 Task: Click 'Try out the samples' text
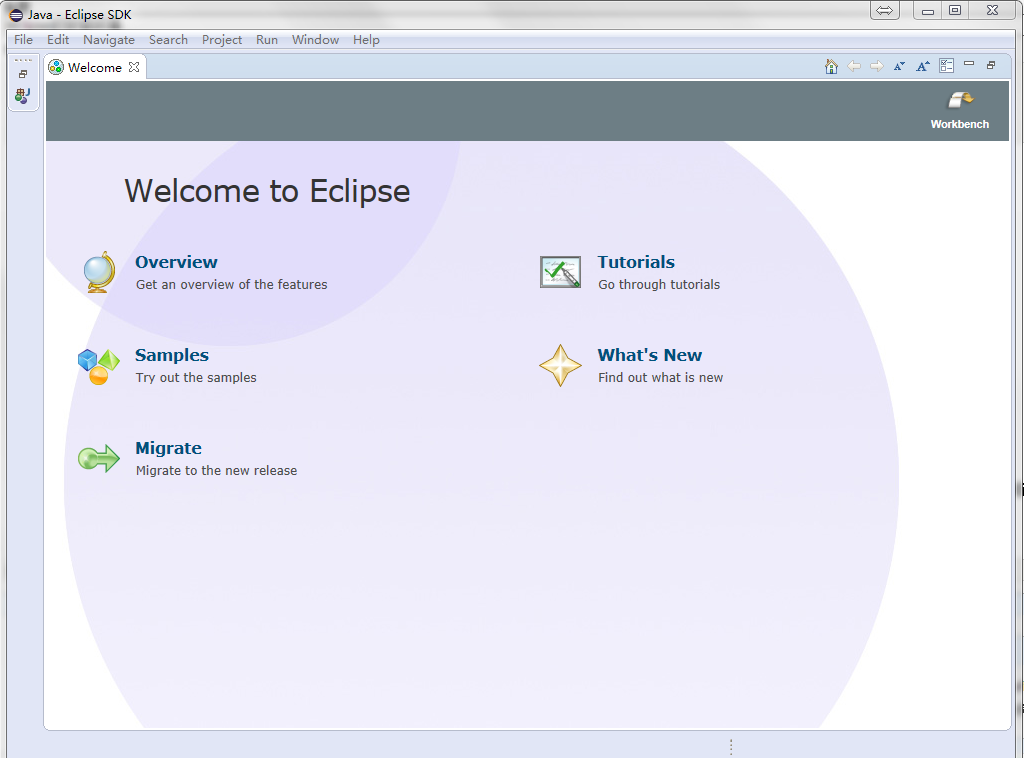[196, 377]
